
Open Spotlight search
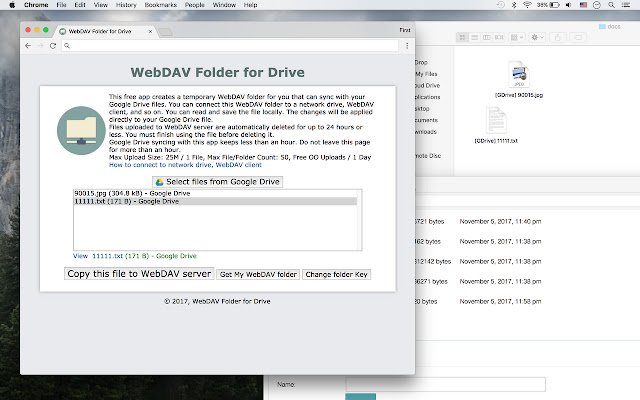(x=611, y=5)
